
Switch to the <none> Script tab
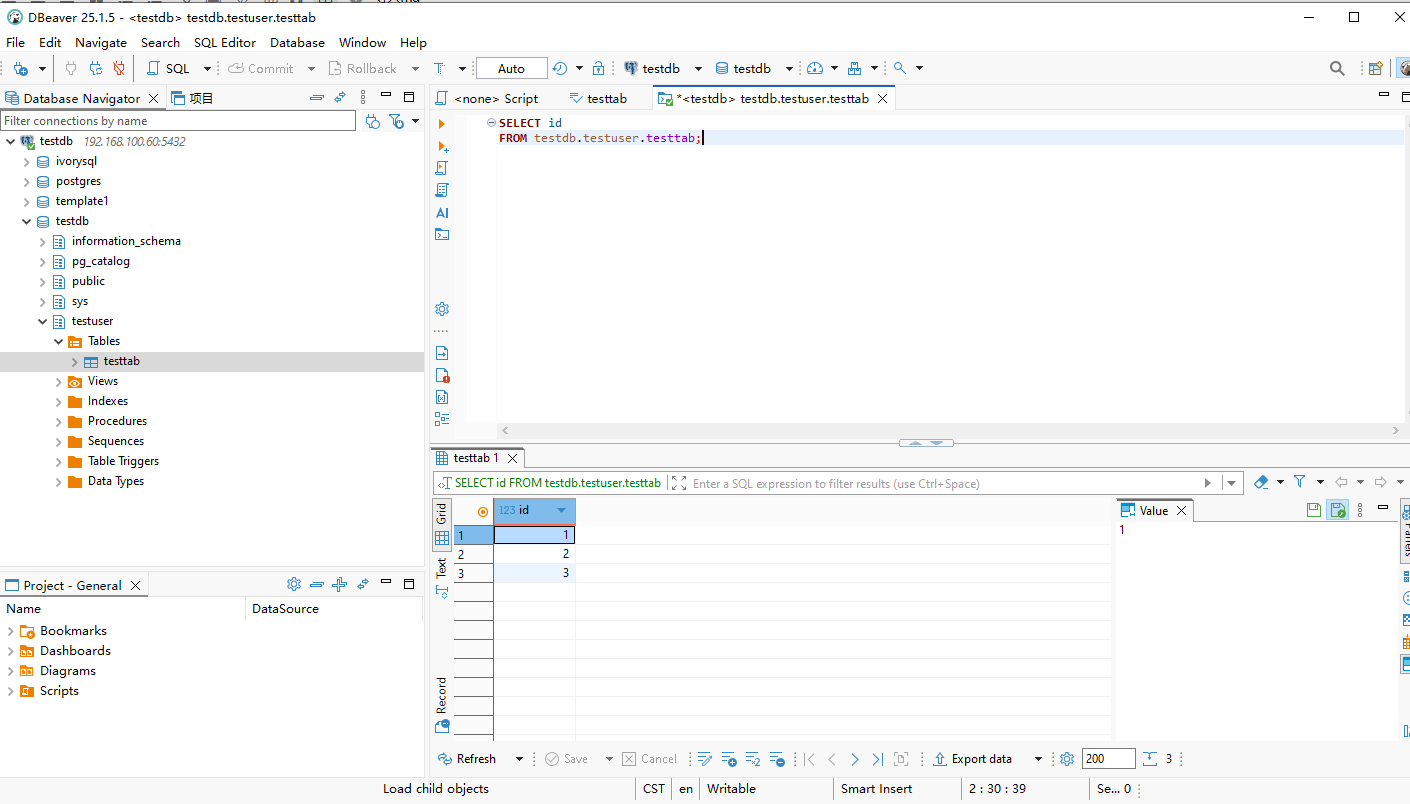(x=496, y=98)
